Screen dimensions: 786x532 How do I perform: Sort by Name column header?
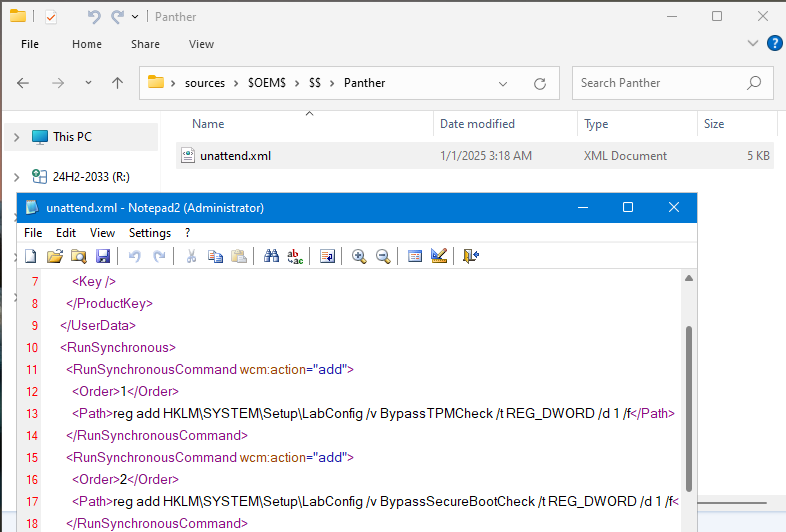[x=208, y=124]
